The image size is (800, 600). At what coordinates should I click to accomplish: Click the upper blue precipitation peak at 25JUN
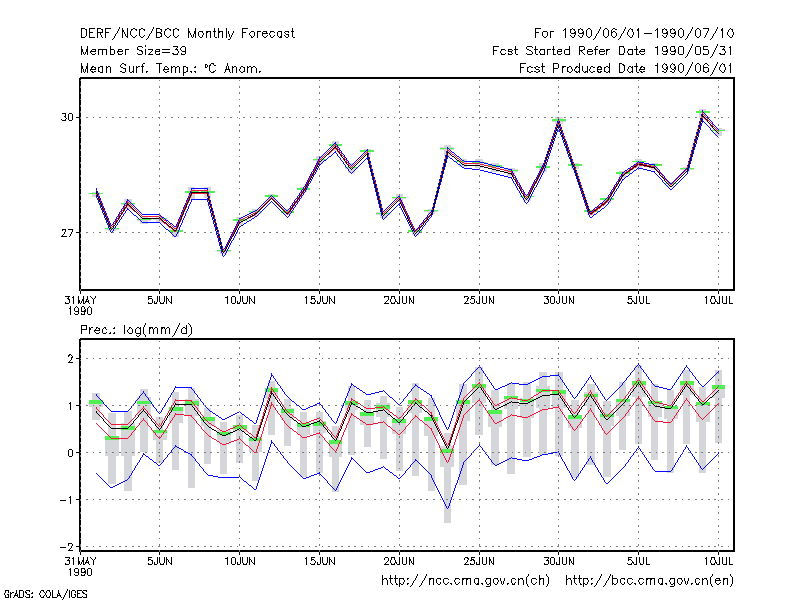tap(479, 367)
